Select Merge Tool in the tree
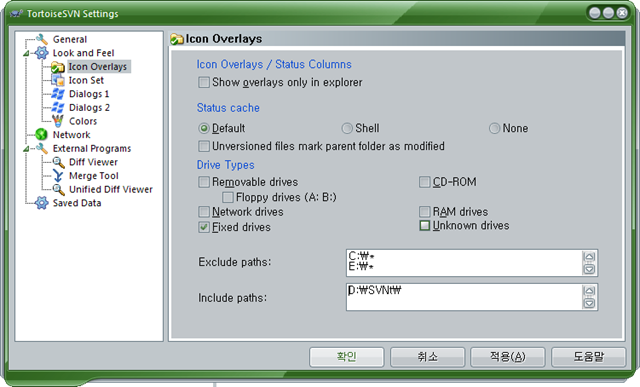Screen dimensions: 640x387 (x=94, y=176)
